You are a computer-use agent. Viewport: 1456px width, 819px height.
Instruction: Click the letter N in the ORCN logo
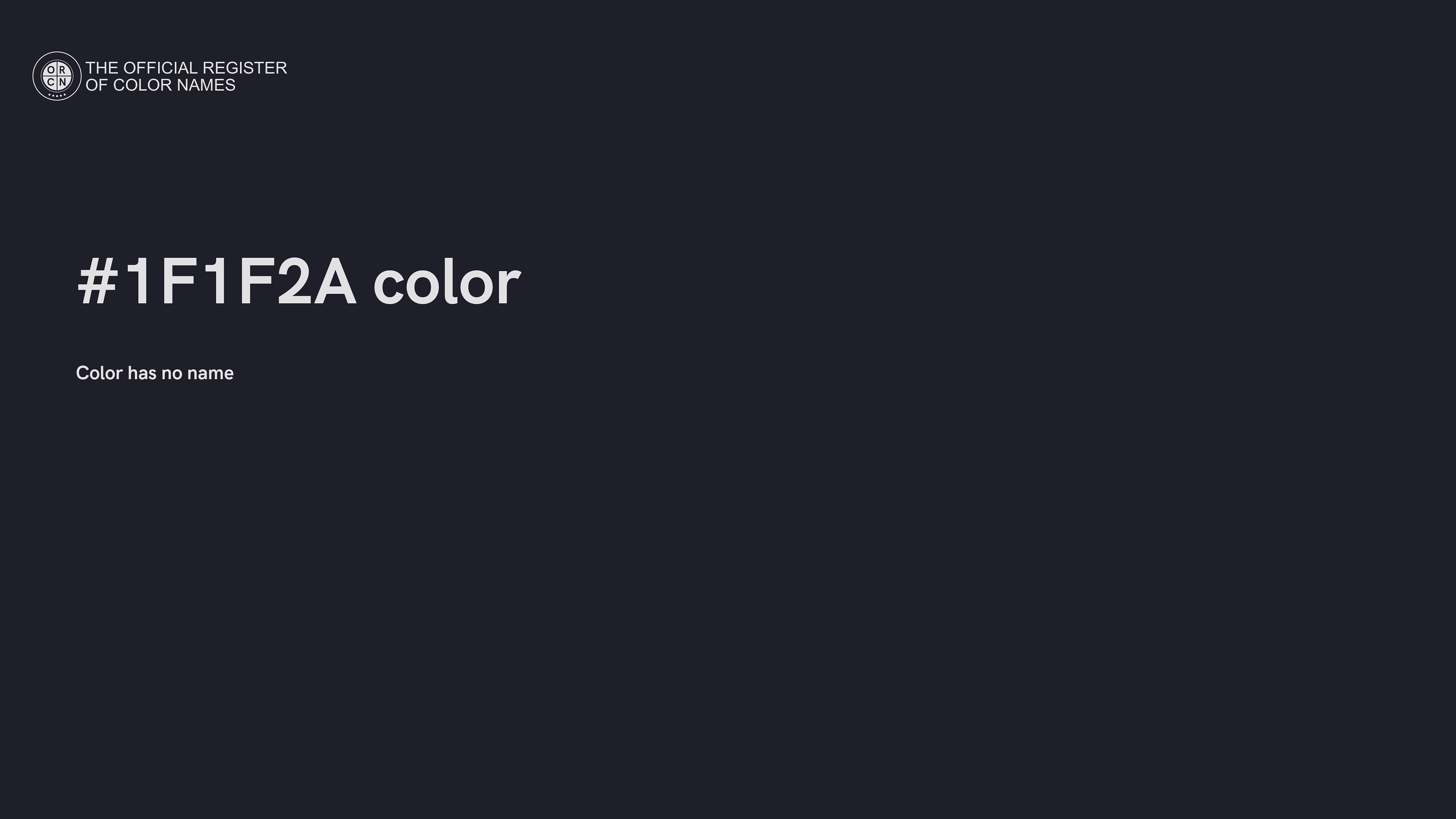point(62,82)
